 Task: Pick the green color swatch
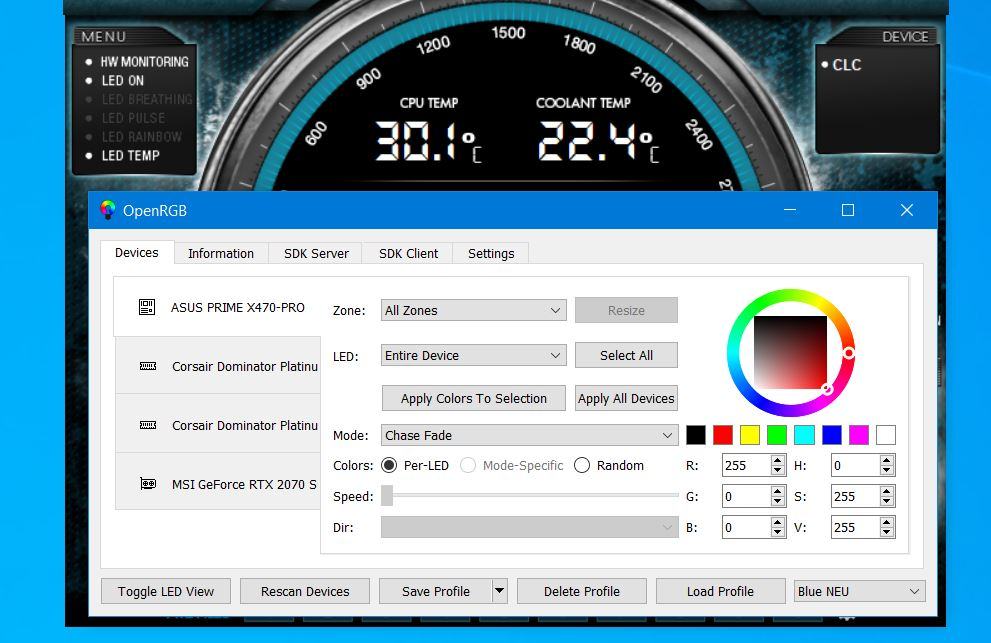pos(777,435)
